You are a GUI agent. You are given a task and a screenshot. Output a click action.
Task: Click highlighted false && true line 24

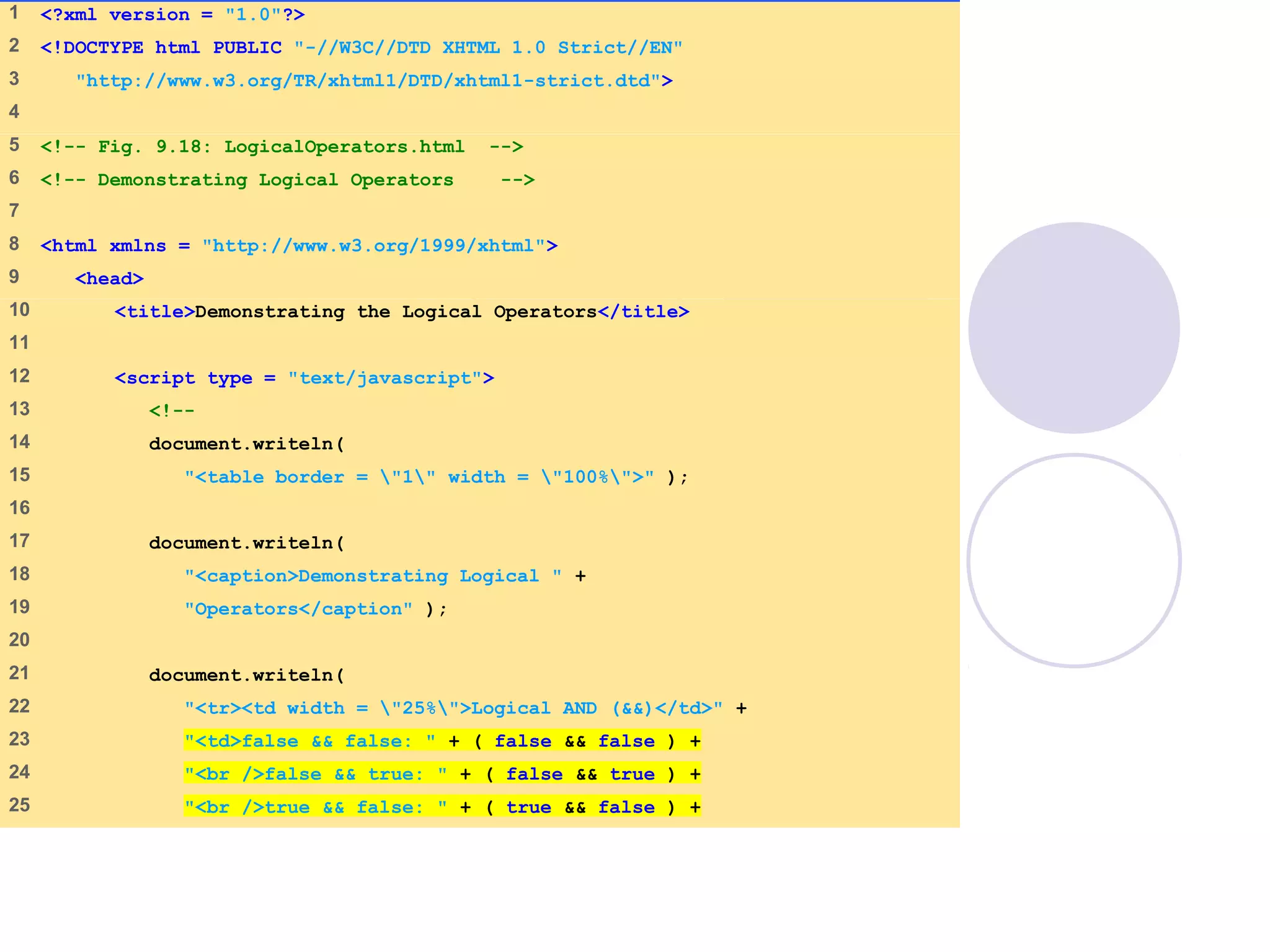coord(443,774)
